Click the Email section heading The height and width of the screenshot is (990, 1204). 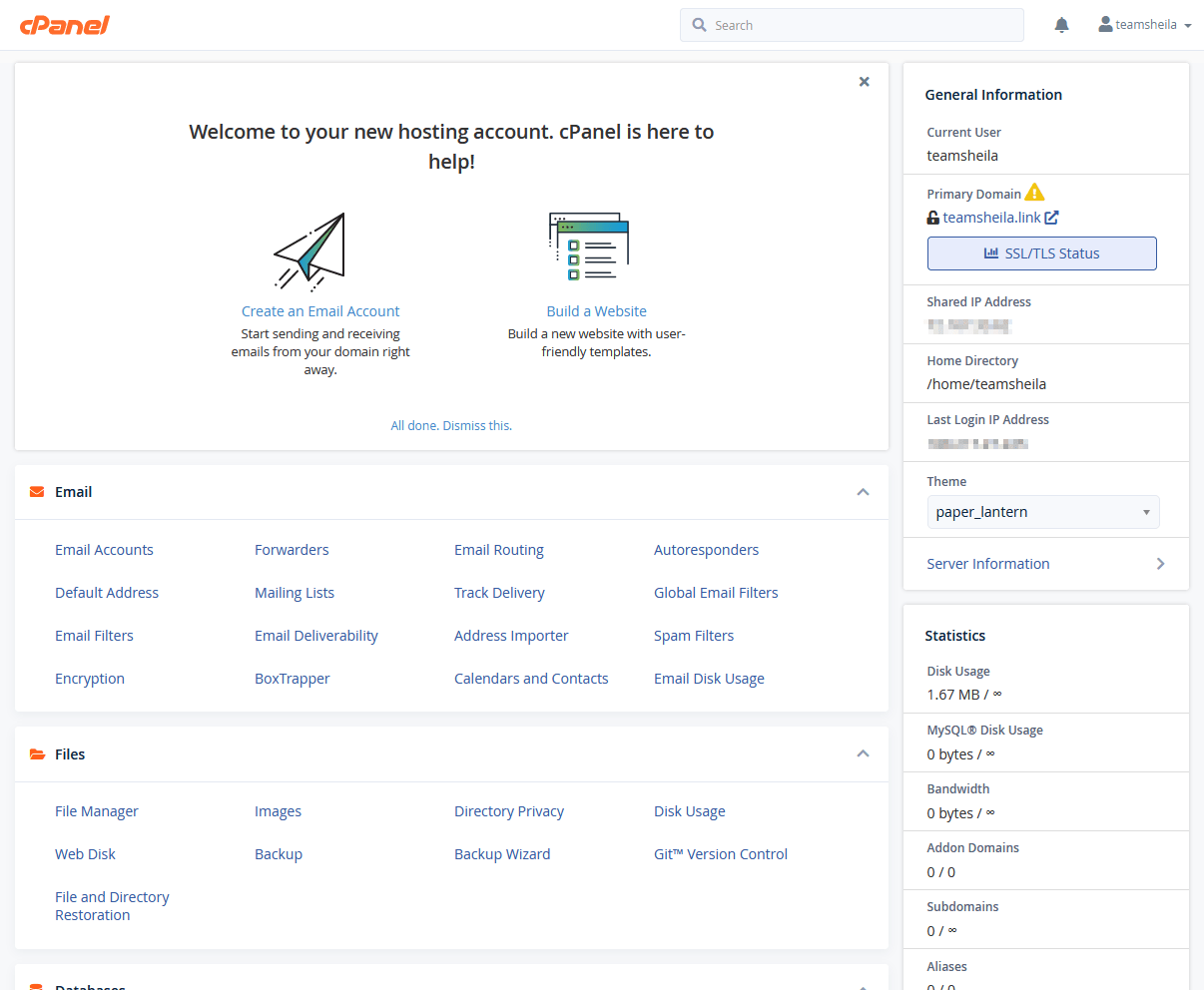point(73,492)
